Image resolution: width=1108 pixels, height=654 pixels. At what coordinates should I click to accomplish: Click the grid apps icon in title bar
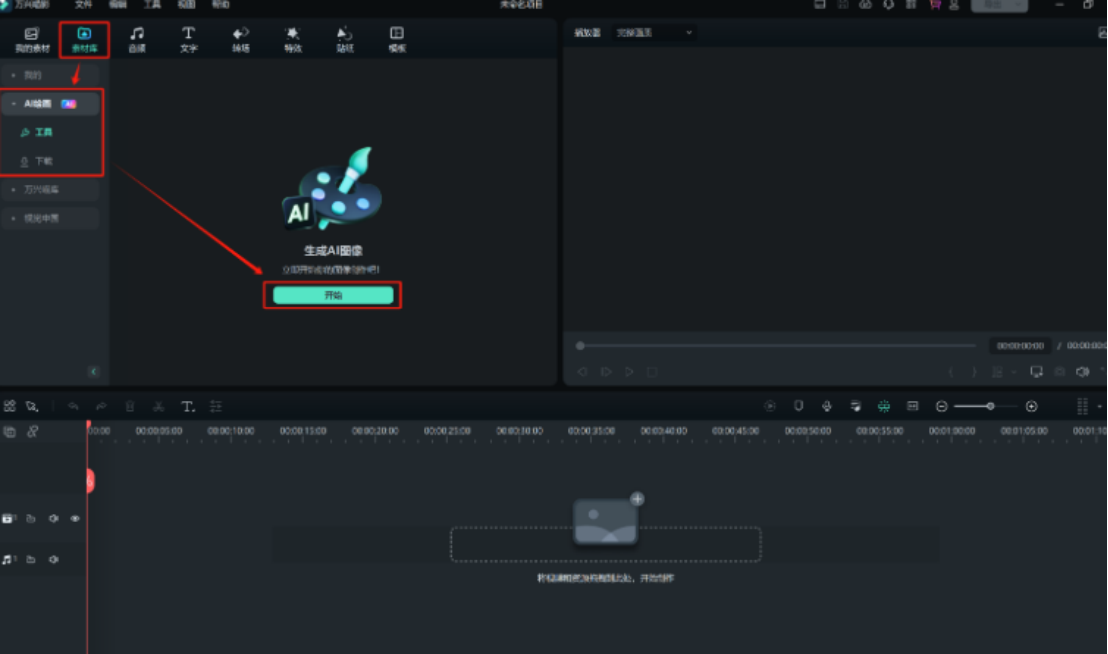pos(911,4)
